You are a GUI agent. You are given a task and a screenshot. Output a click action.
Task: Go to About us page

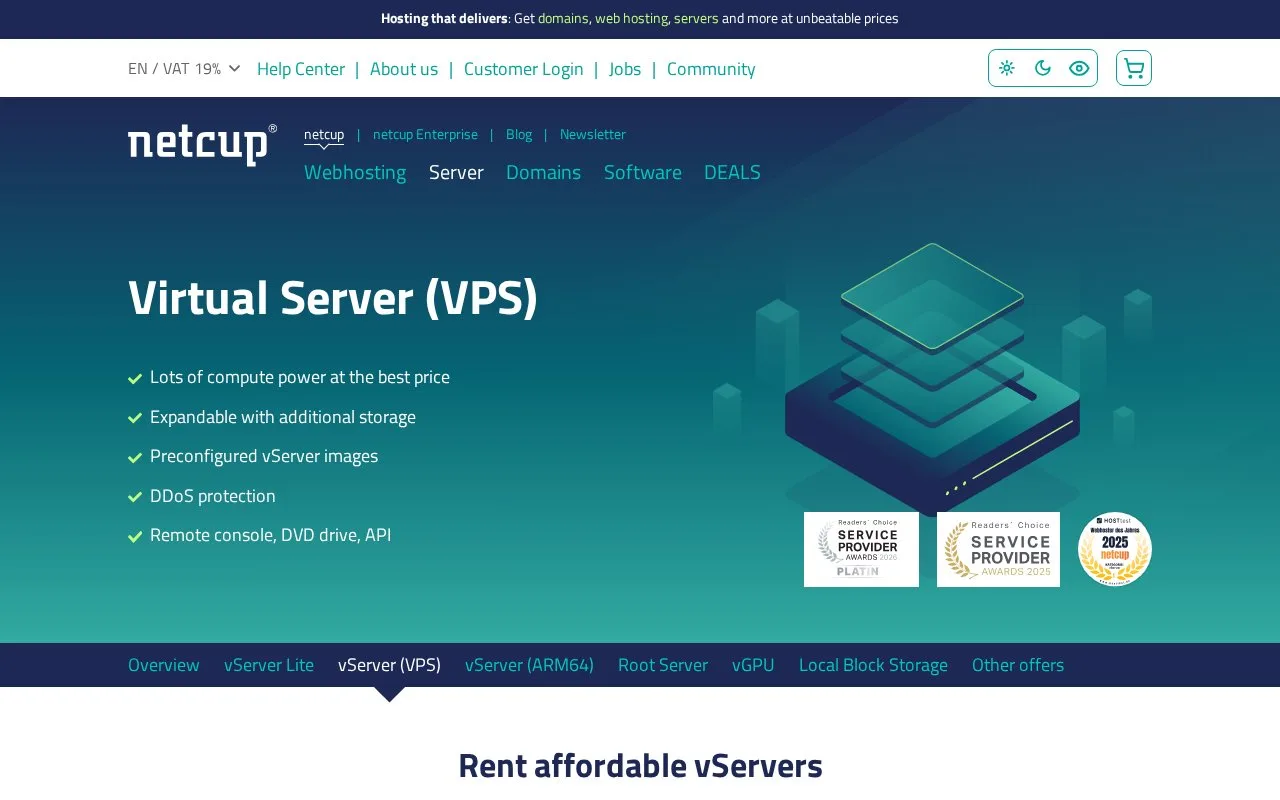[404, 69]
